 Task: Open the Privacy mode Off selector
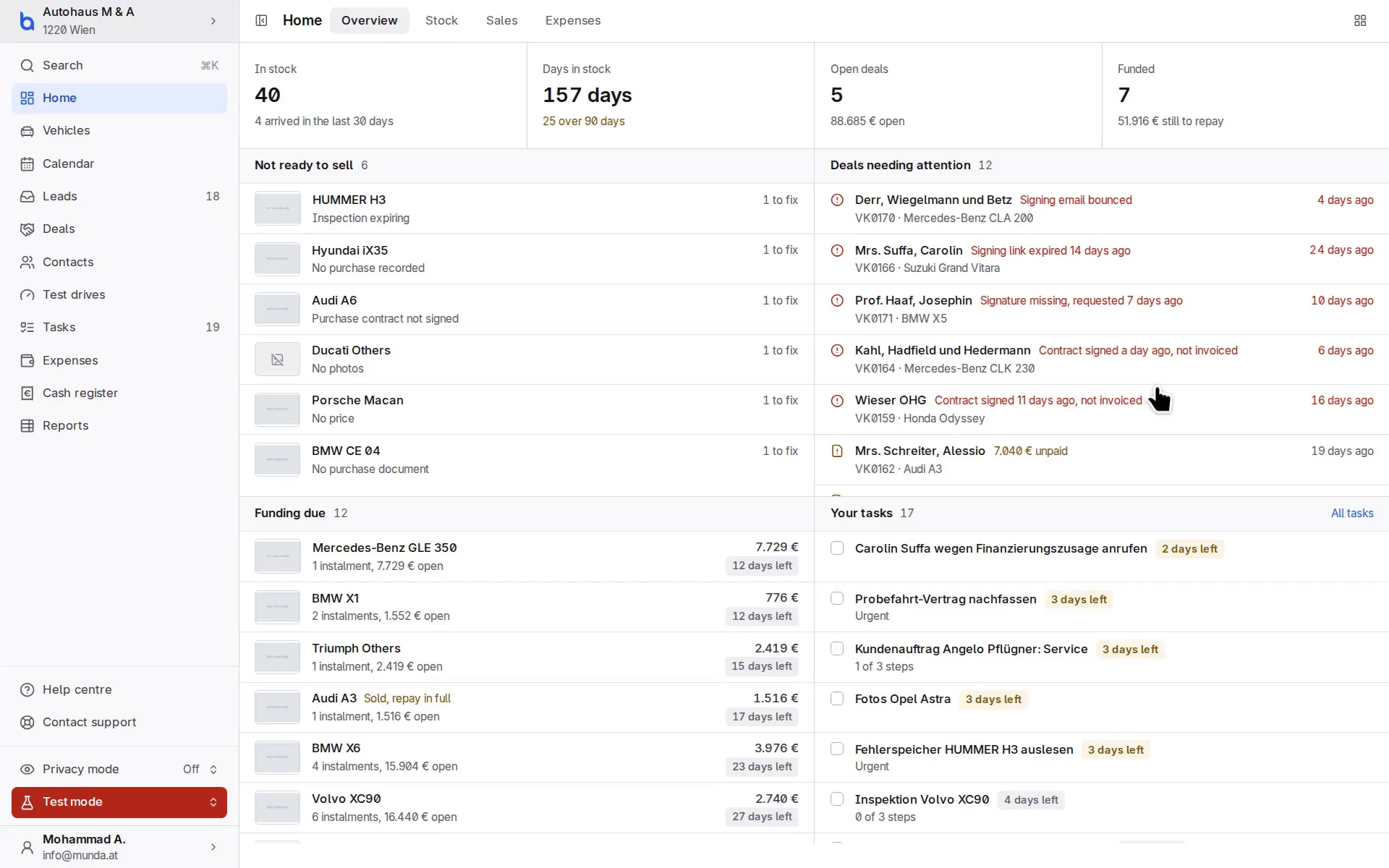[200, 769]
